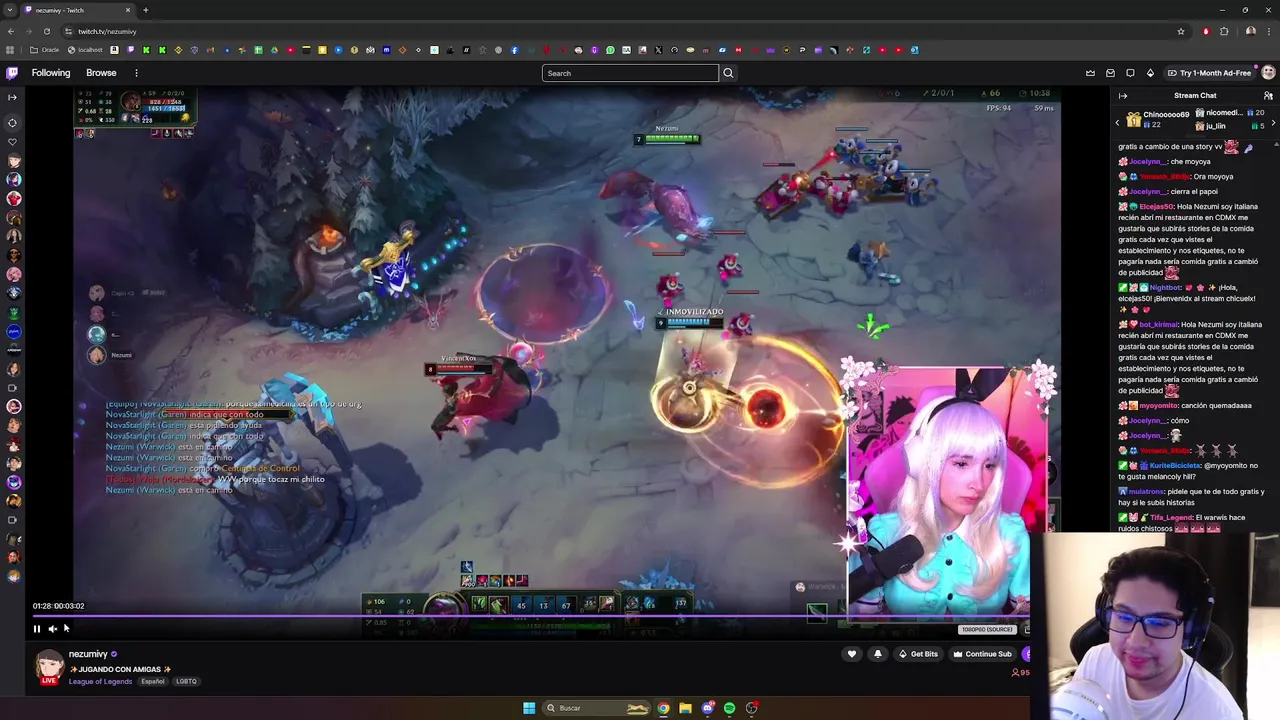Click the browser back arrow
The height and width of the screenshot is (720, 1280).
[10, 31]
